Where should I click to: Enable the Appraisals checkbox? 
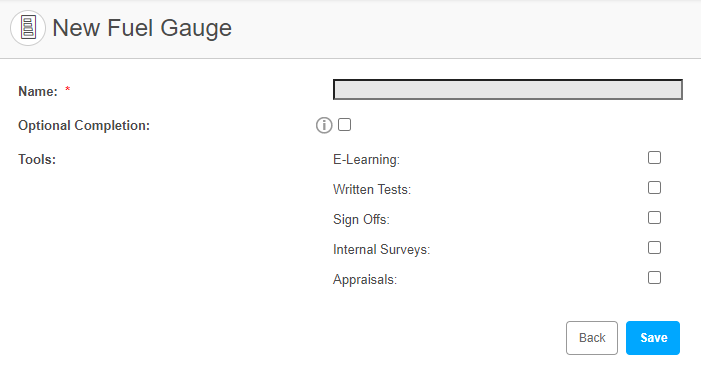coord(655,277)
